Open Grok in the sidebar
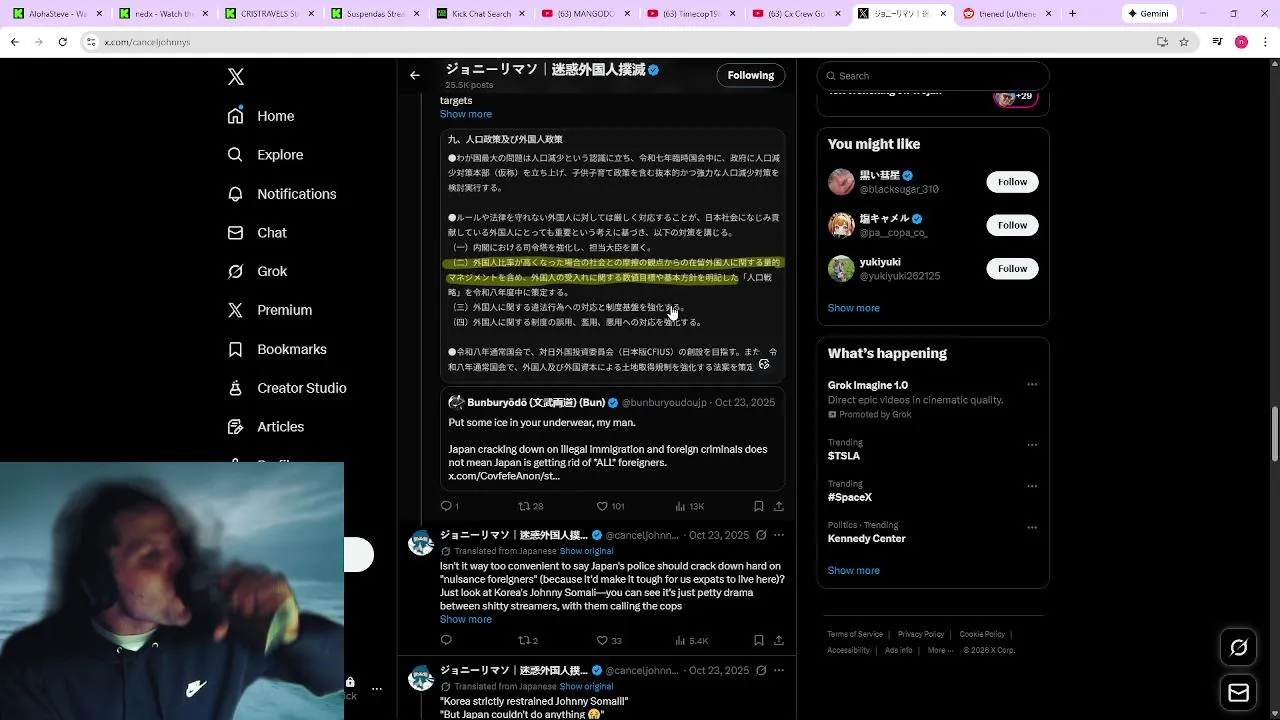Image resolution: width=1280 pixels, height=720 pixels. click(257, 271)
